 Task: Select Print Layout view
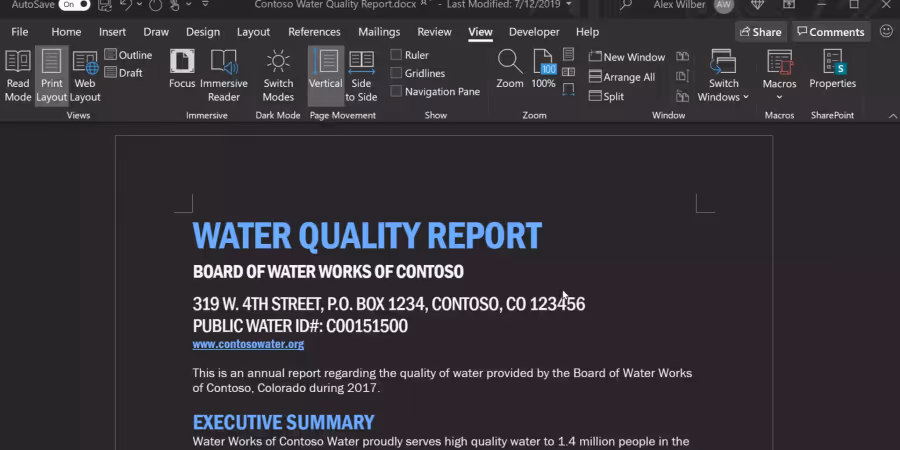tap(52, 76)
